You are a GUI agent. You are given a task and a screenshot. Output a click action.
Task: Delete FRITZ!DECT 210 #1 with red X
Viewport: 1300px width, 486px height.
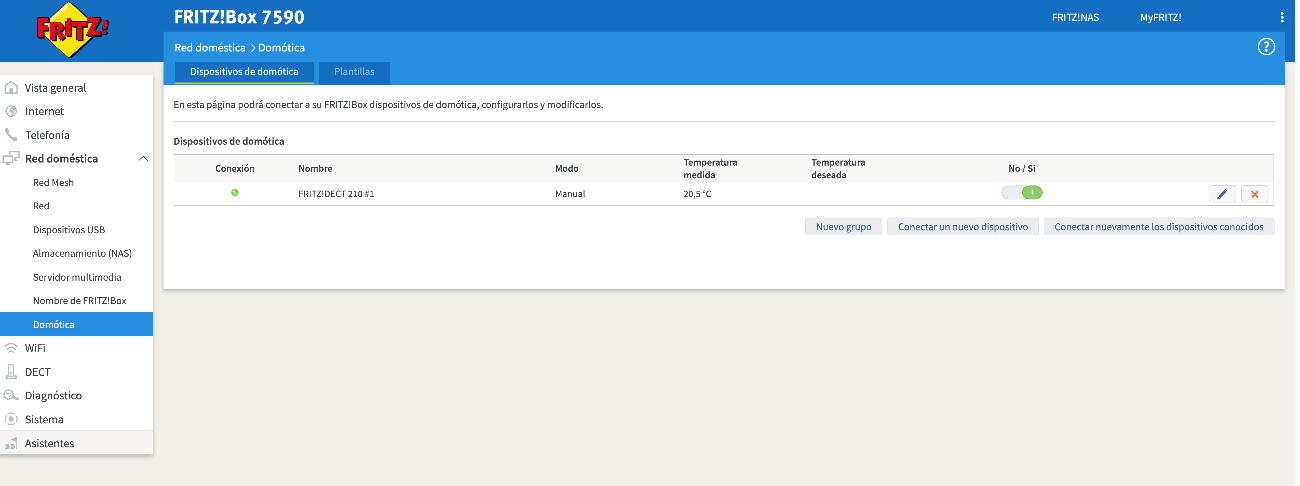coord(1255,194)
